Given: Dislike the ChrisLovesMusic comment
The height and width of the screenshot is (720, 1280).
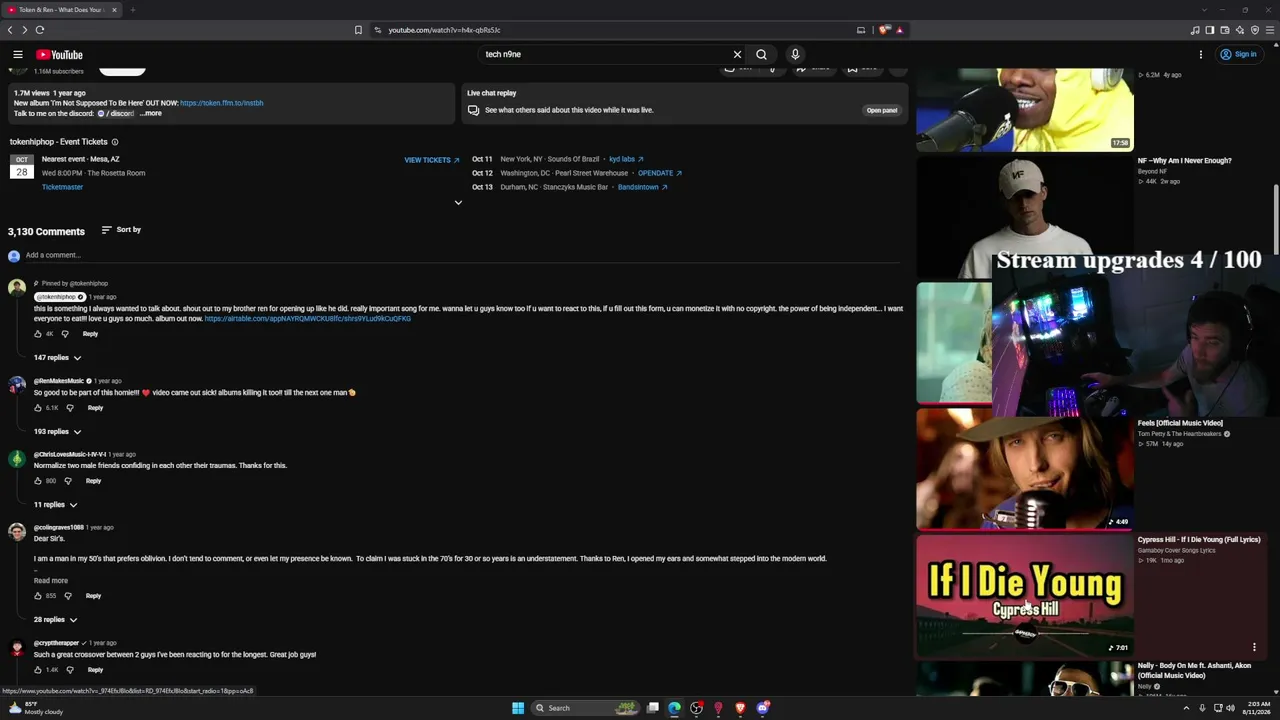Looking at the screenshot, I should pyautogui.click(x=67, y=481).
